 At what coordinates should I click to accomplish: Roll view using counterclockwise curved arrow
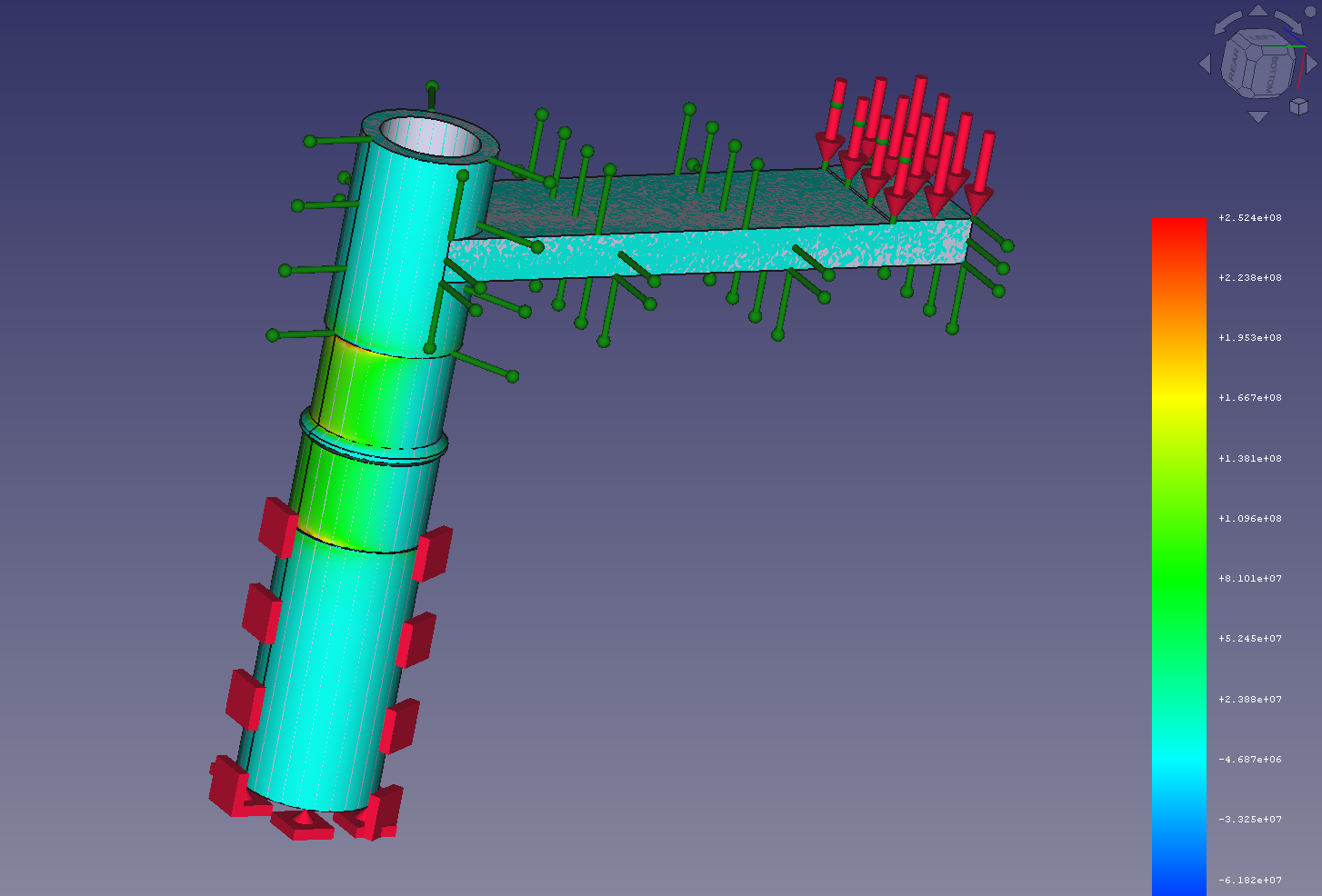[1227, 23]
